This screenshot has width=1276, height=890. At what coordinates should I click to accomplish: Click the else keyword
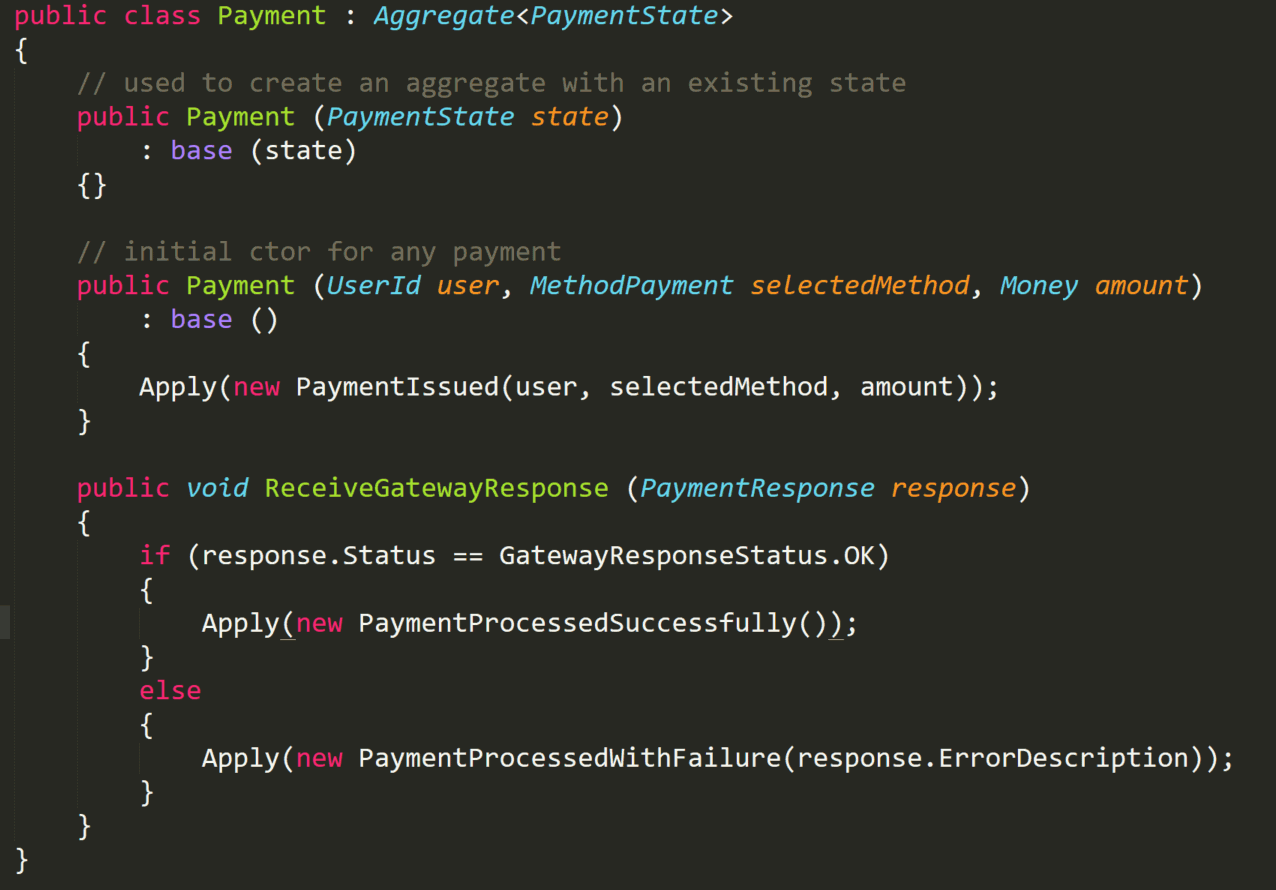click(x=170, y=690)
